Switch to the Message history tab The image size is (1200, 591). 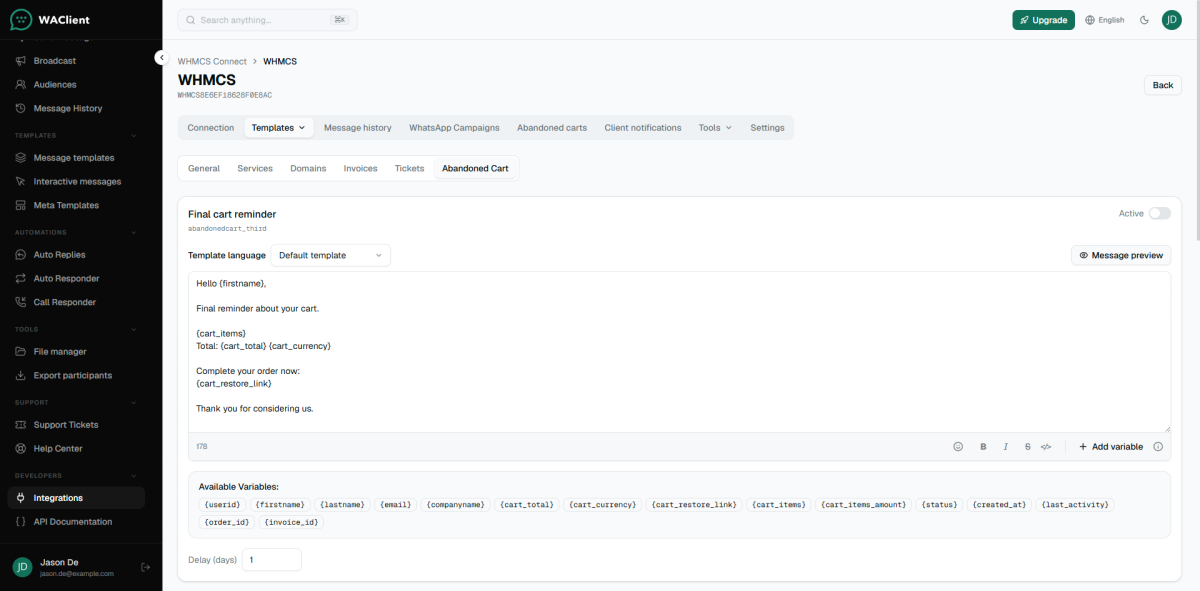(358, 128)
